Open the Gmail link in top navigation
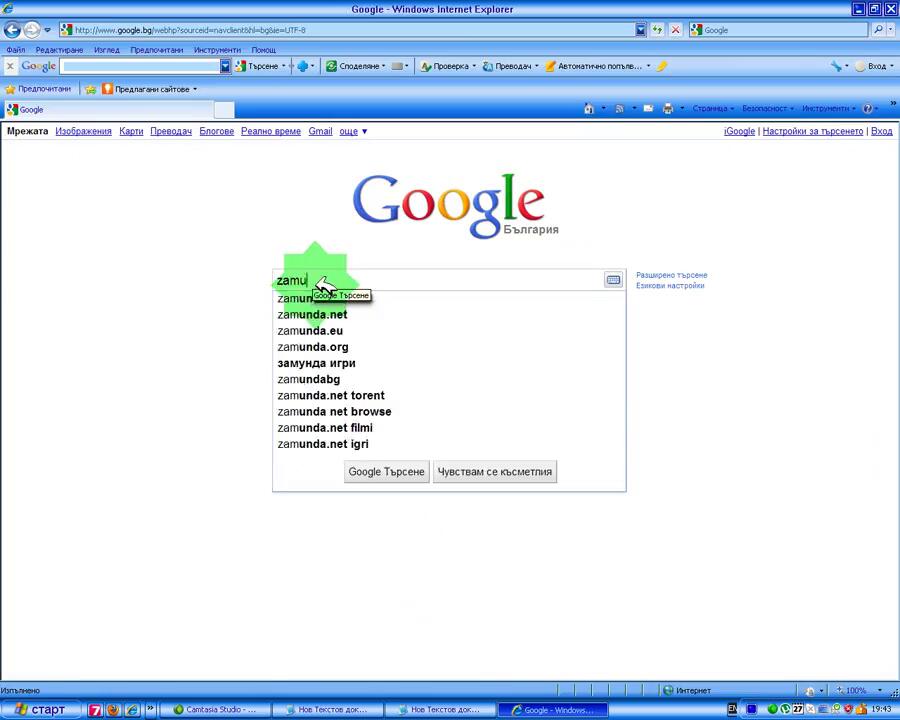This screenshot has height=720, width=900. click(320, 131)
